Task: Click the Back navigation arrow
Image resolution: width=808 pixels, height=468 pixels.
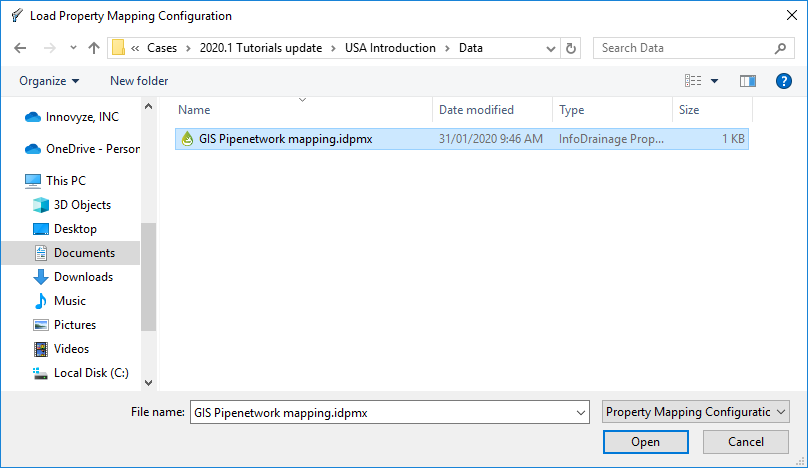Action: point(20,48)
